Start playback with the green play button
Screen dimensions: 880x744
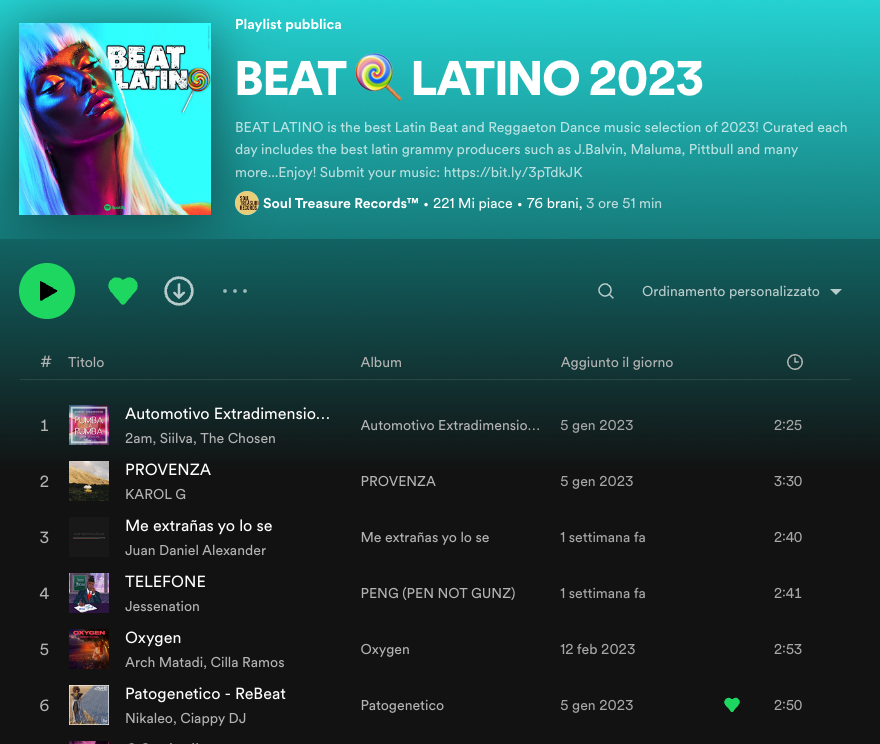click(x=47, y=291)
